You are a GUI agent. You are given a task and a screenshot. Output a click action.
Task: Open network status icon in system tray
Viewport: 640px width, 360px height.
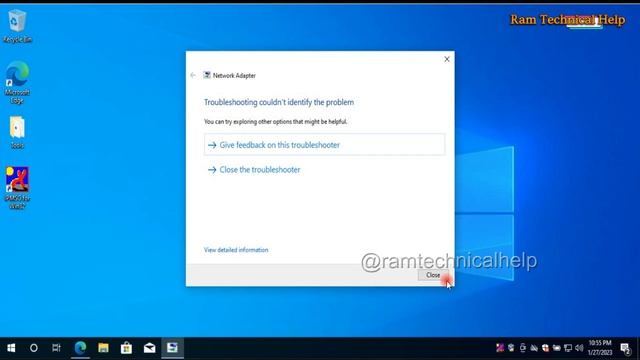point(568,348)
